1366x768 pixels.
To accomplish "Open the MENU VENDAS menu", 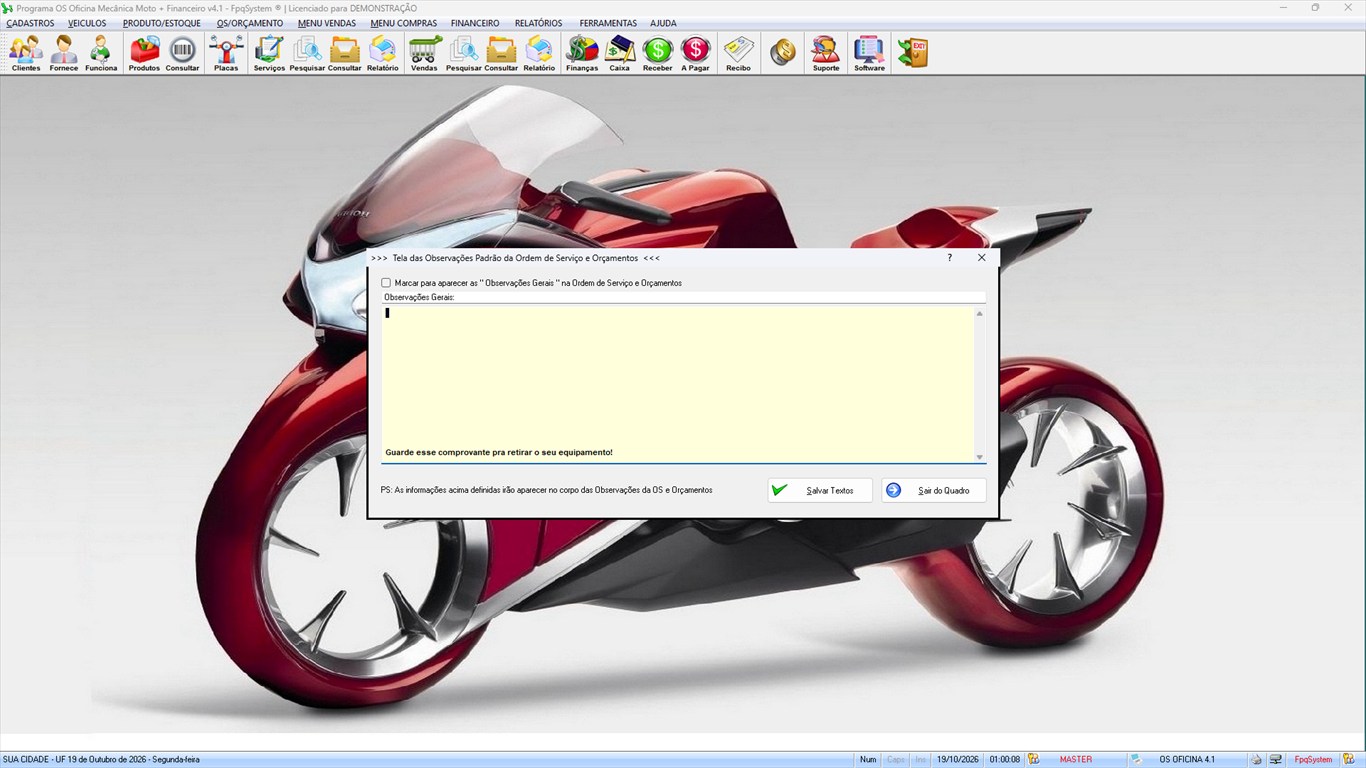I will 327,23.
